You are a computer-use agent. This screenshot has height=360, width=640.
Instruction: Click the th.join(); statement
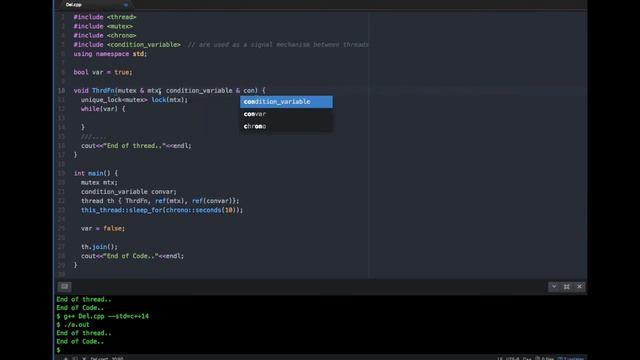tap(99, 247)
